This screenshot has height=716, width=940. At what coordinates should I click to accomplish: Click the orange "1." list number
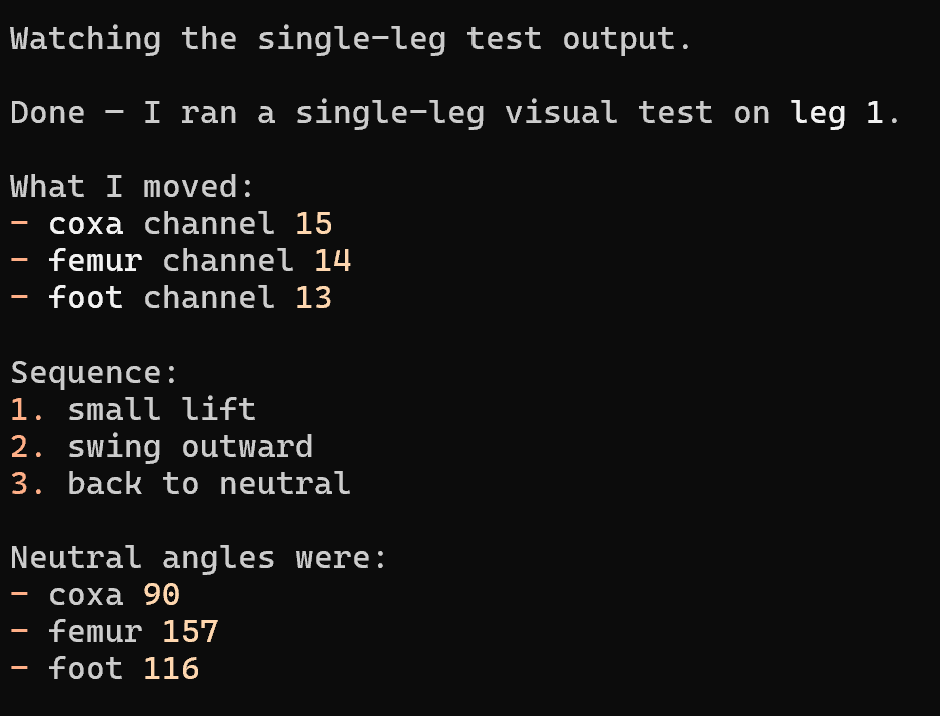28,410
